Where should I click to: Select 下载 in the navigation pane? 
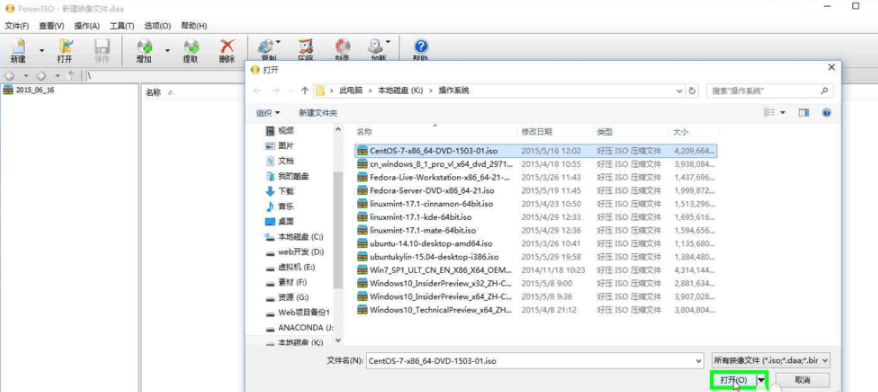pyautogui.click(x=286, y=192)
